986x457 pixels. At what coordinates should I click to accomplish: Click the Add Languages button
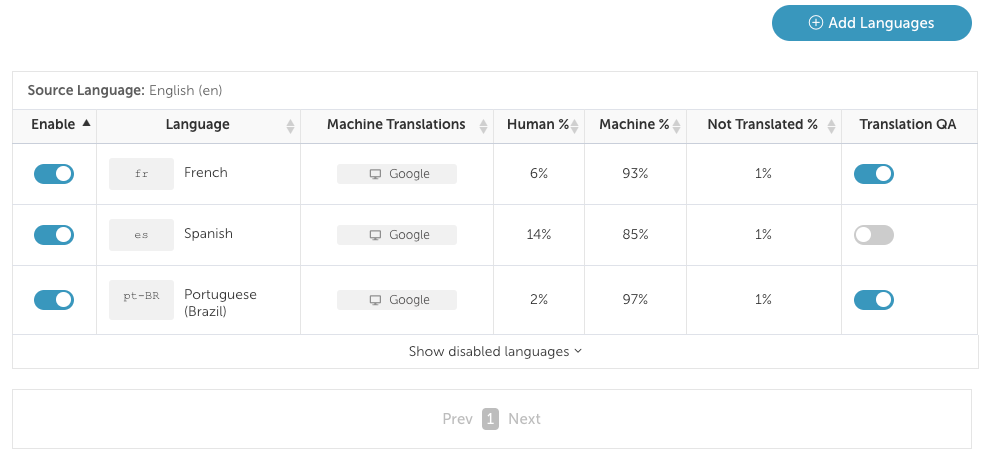871,23
